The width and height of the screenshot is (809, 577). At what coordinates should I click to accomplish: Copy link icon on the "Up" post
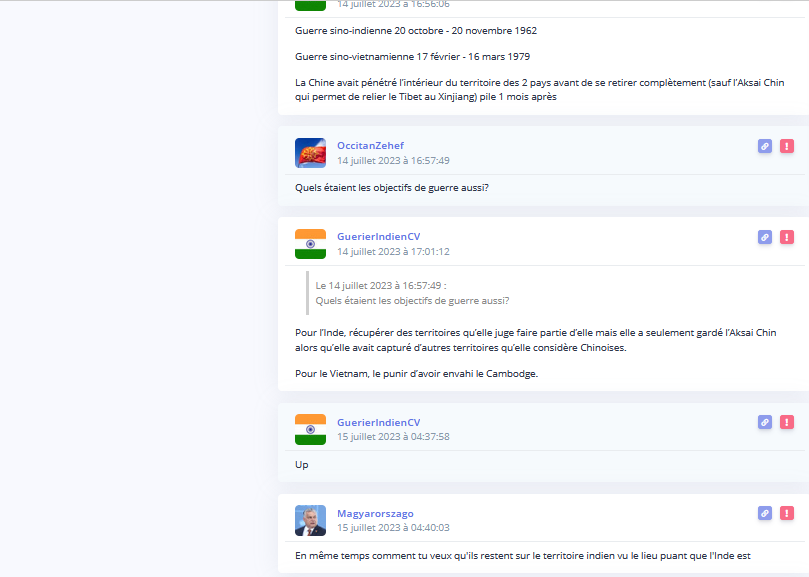765,422
